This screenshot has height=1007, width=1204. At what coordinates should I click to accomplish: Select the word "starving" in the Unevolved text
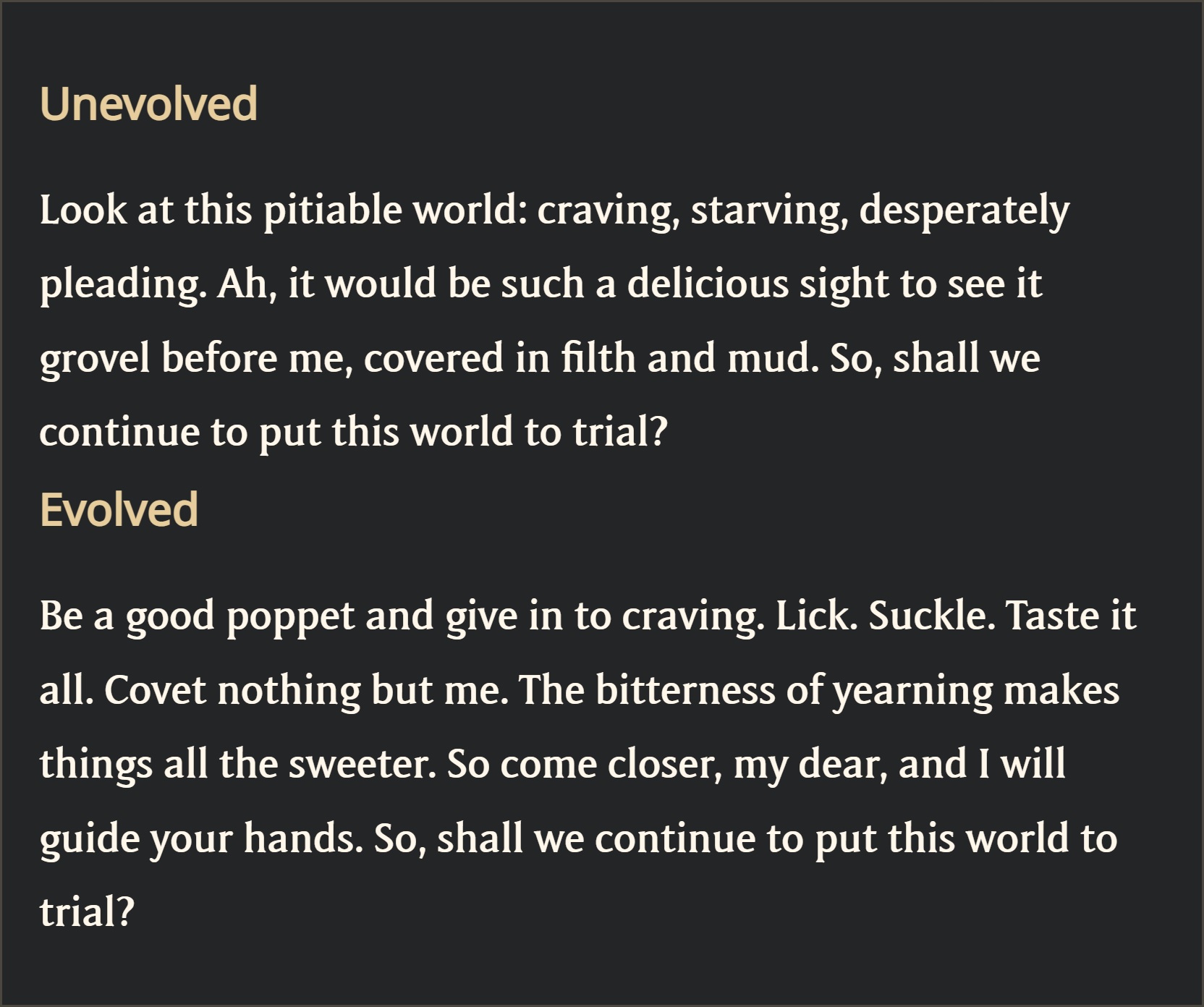coord(768,211)
